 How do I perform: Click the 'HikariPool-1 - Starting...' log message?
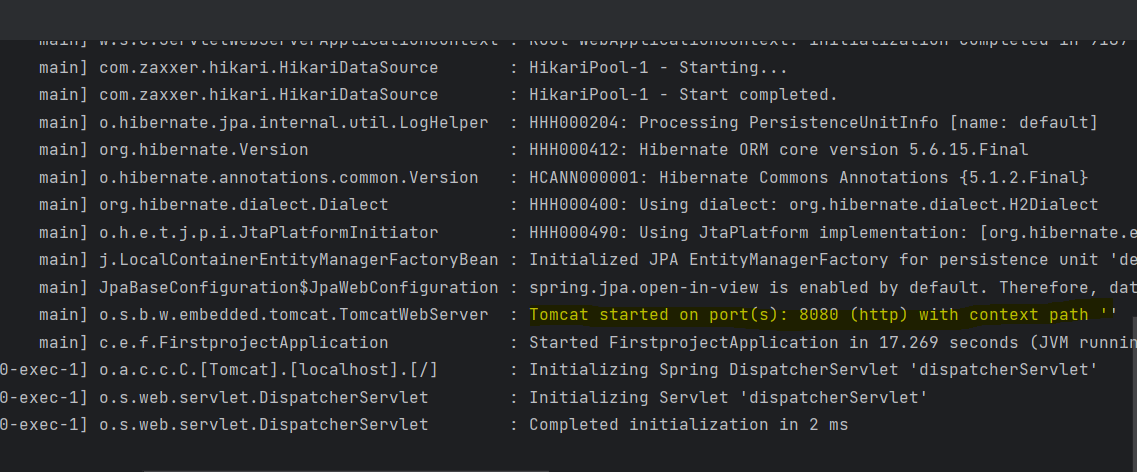pyautogui.click(x=658, y=68)
